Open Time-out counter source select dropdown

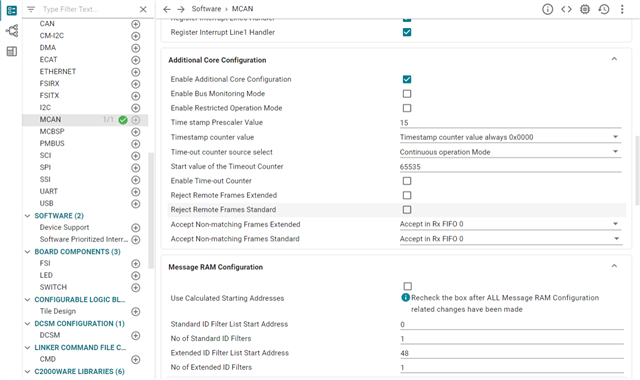pyautogui.click(x=510, y=152)
